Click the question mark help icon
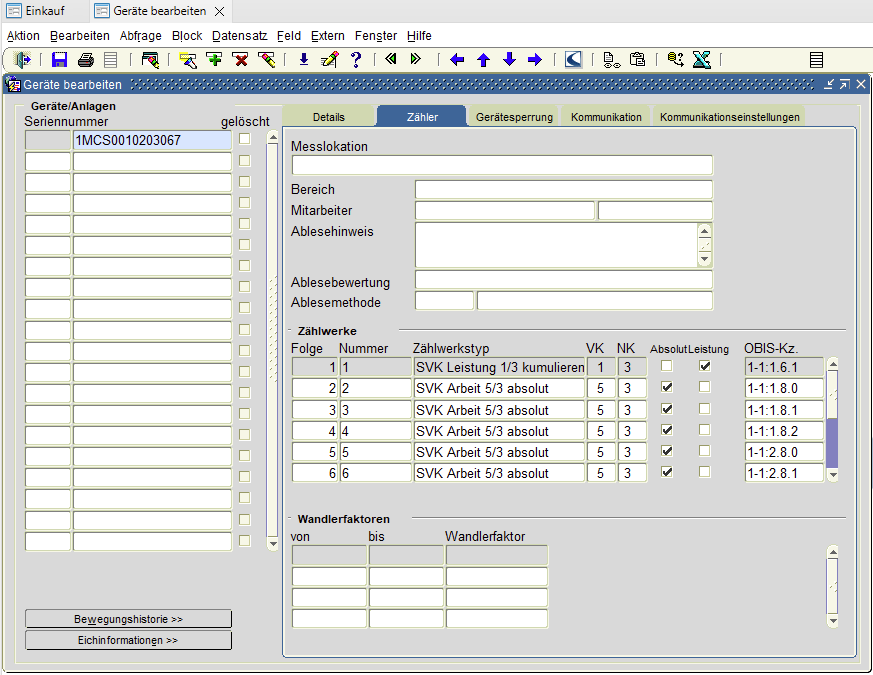The width and height of the screenshot is (873, 675). [355, 60]
